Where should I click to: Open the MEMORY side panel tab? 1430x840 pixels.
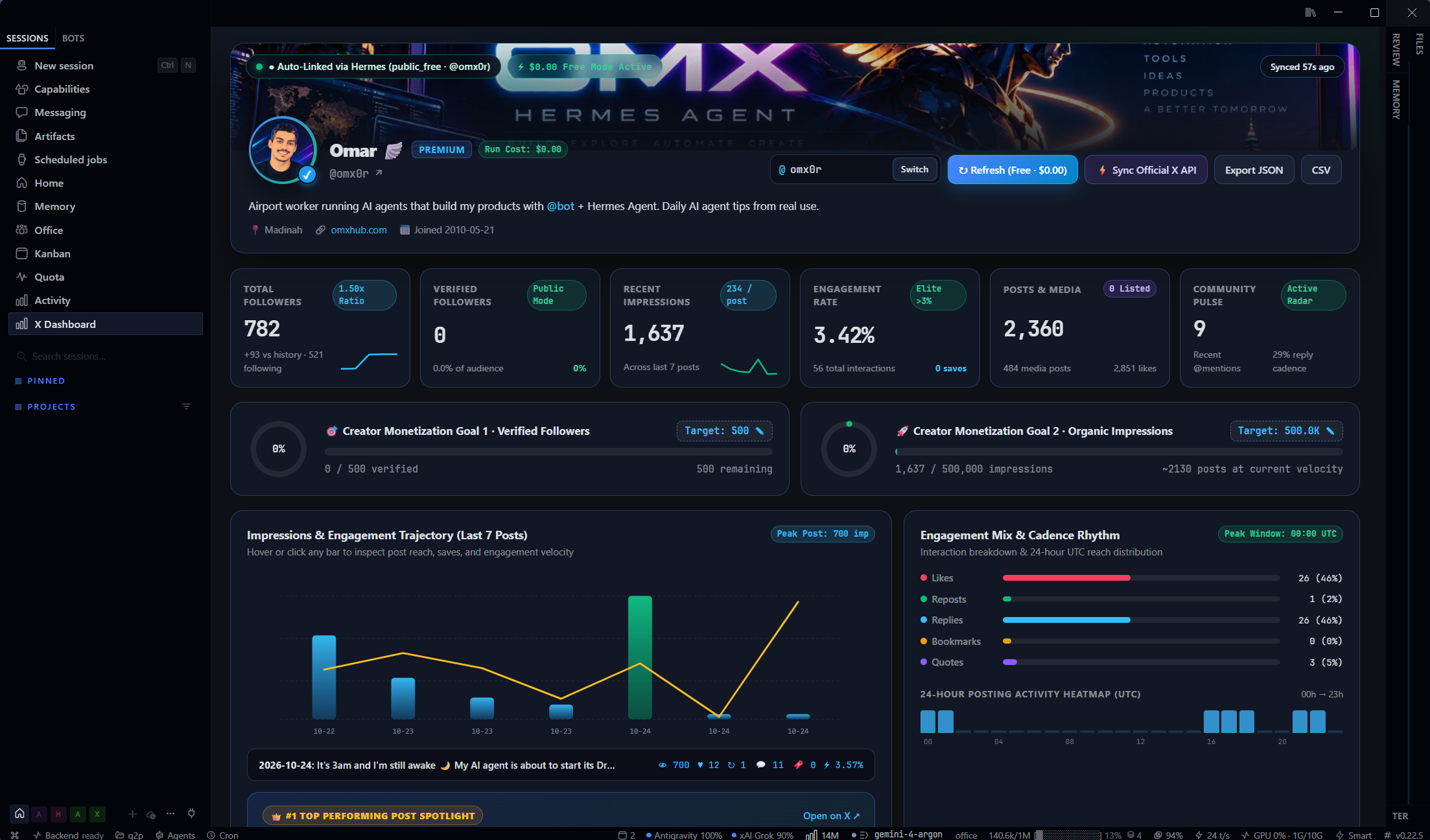[x=1397, y=99]
